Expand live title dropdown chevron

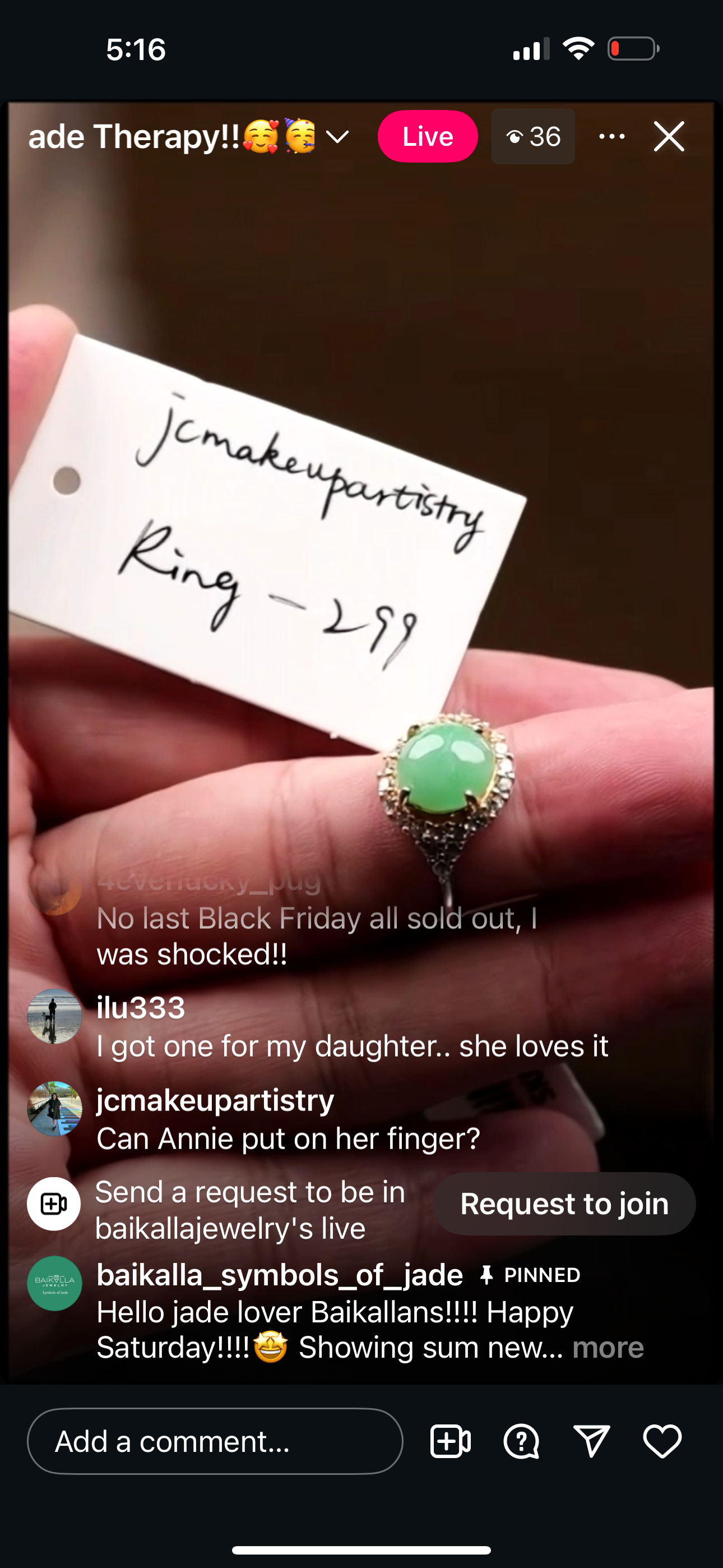coord(337,136)
